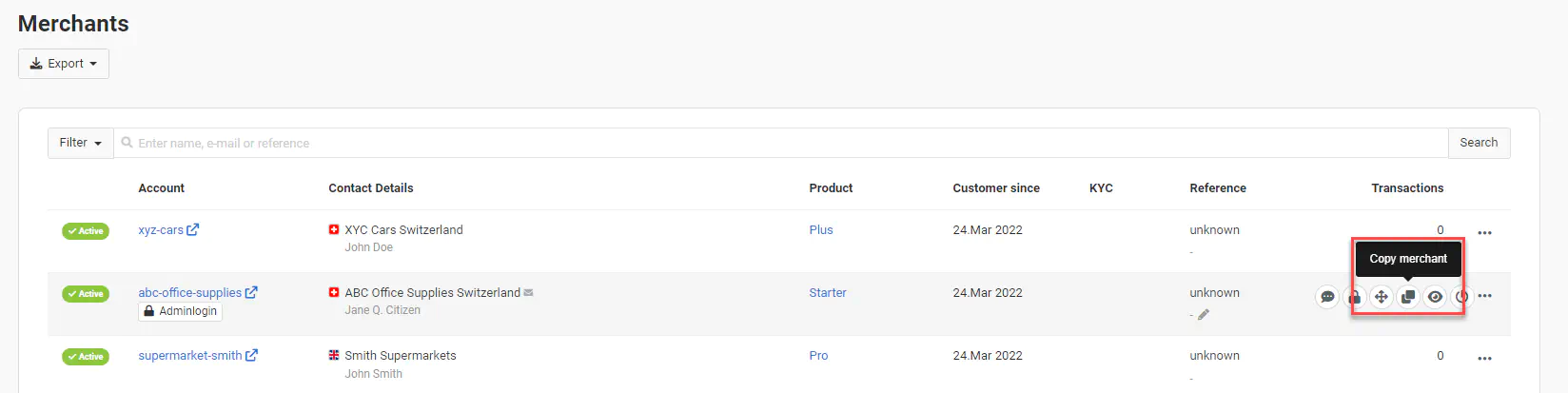Focus the name, e-mail or reference search field
This screenshot has height=393, width=1568.
pyautogui.click(x=780, y=143)
